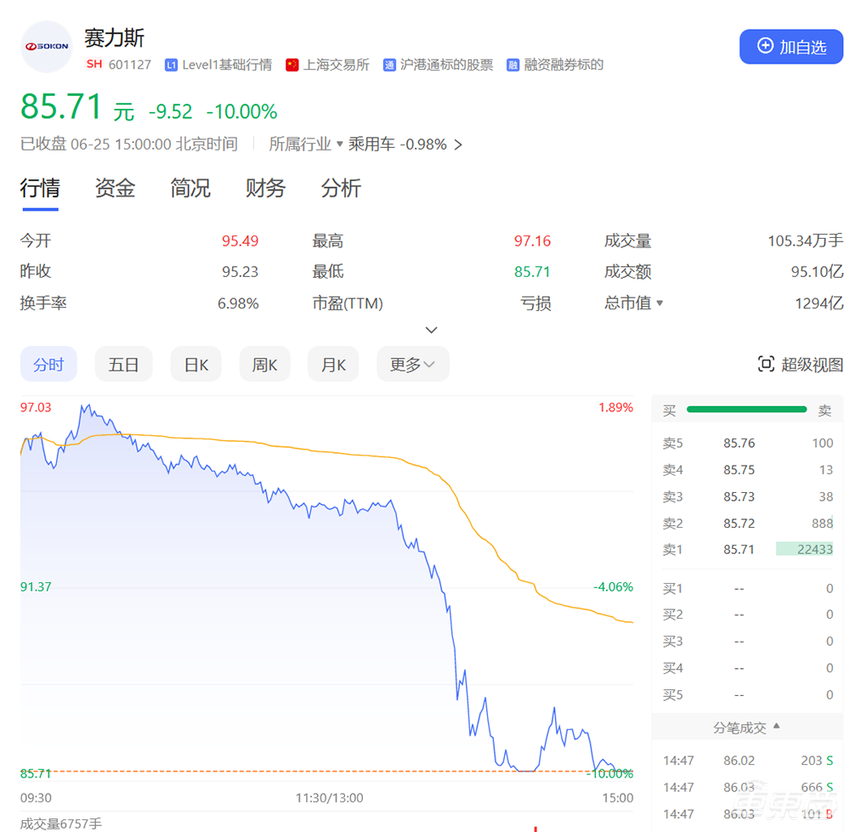Open the 财务 tab
This screenshot has height=832, width=850.
point(265,188)
